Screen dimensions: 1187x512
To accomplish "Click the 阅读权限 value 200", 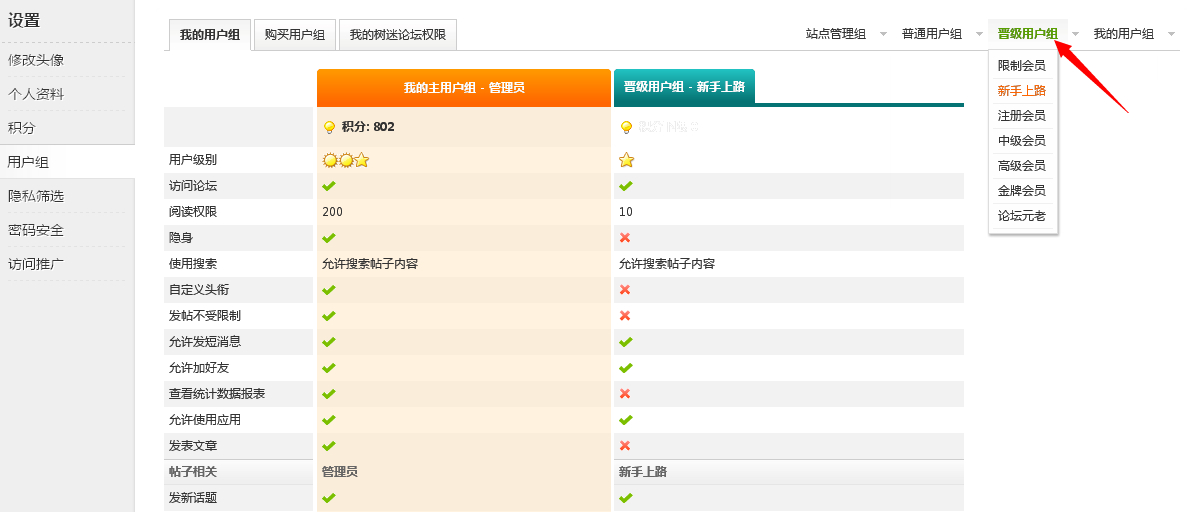I will coord(332,212).
